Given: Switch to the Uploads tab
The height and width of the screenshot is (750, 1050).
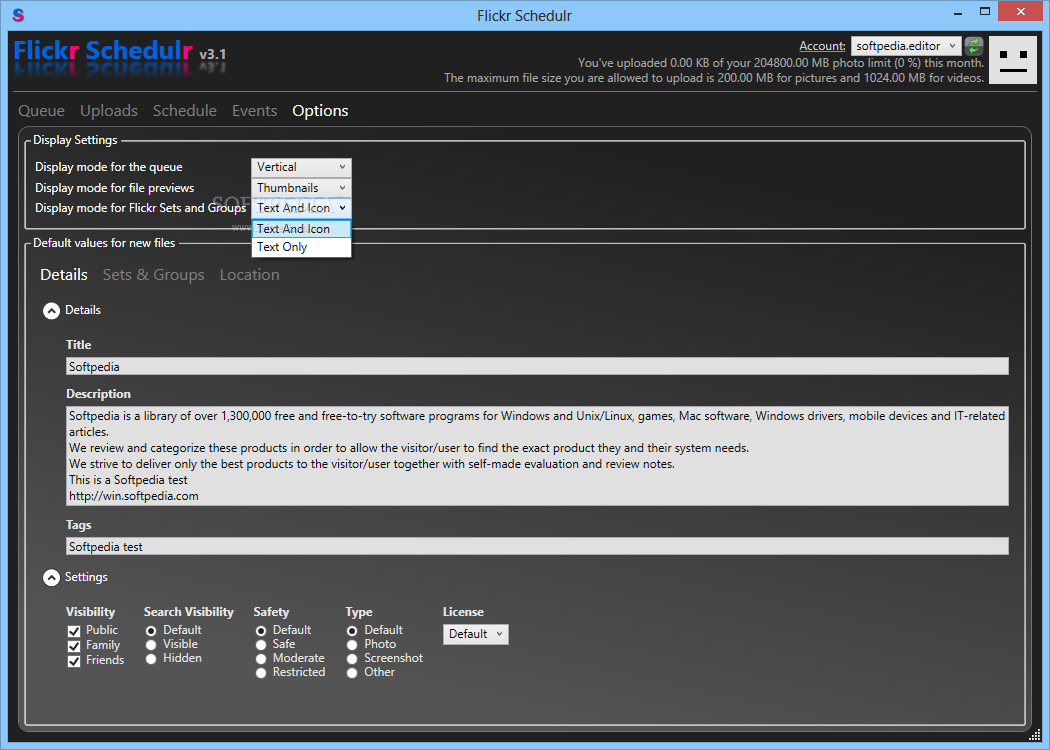Looking at the screenshot, I should [x=109, y=110].
